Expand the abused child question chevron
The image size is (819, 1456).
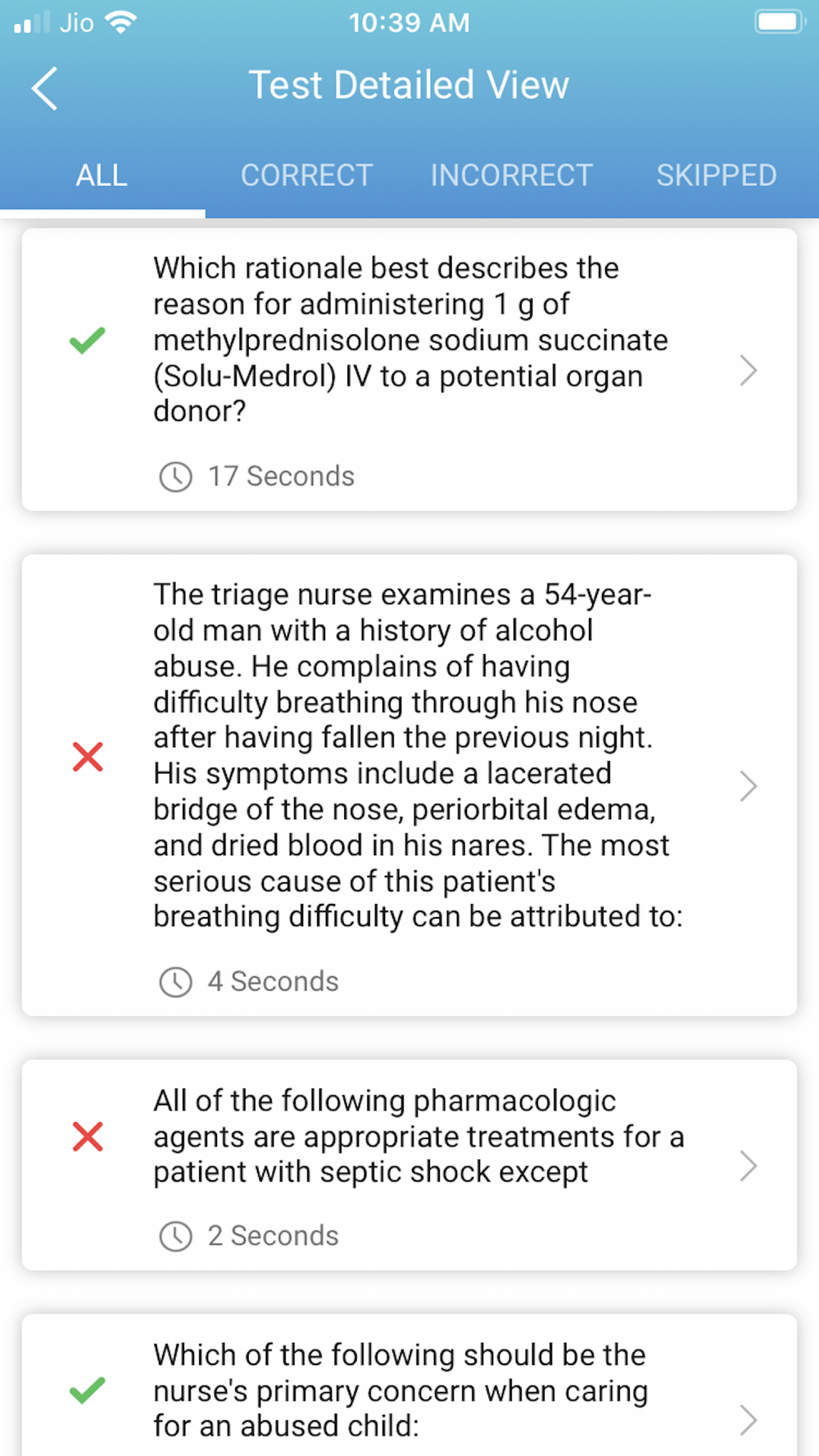tap(748, 1420)
